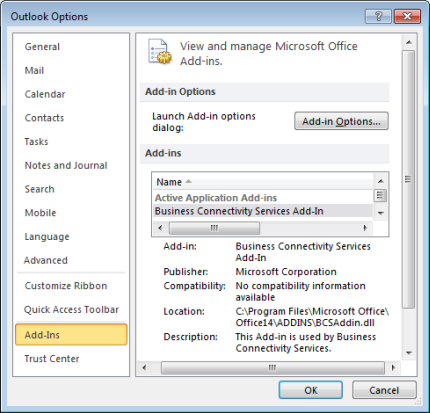Select the Add-Ins category
430x413 pixels.
point(71,334)
